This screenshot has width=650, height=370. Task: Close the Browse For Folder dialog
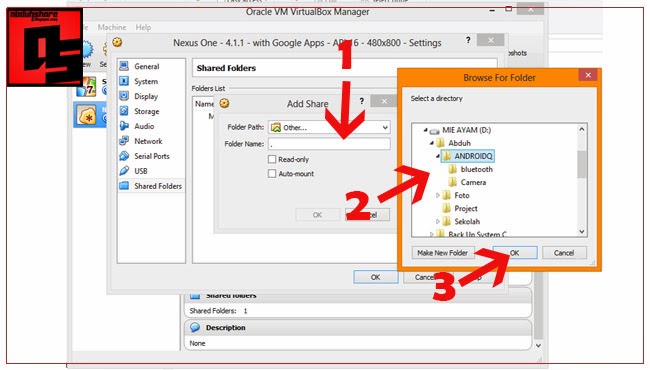588,75
